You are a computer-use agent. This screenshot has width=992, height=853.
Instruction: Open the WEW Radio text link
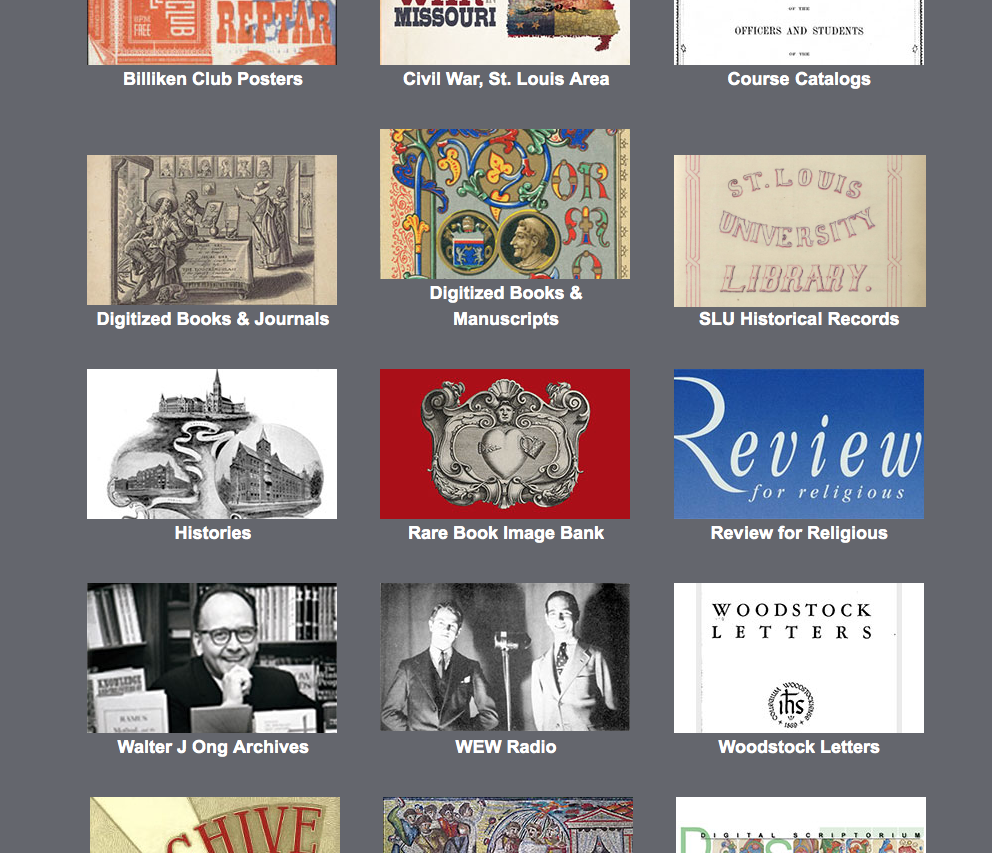point(505,747)
